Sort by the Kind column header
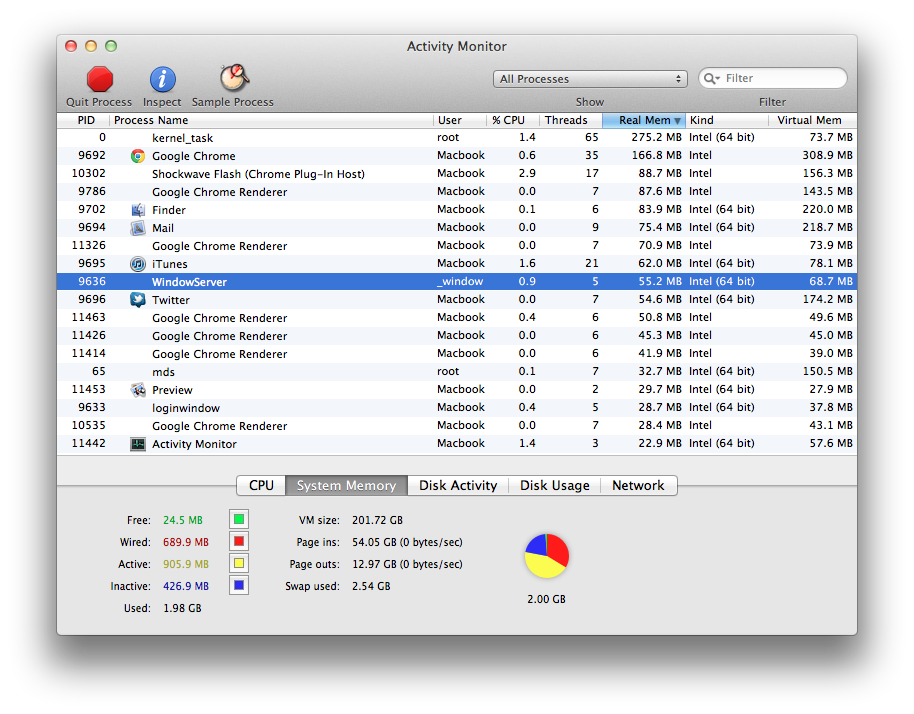This screenshot has height=714, width=914. point(726,120)
